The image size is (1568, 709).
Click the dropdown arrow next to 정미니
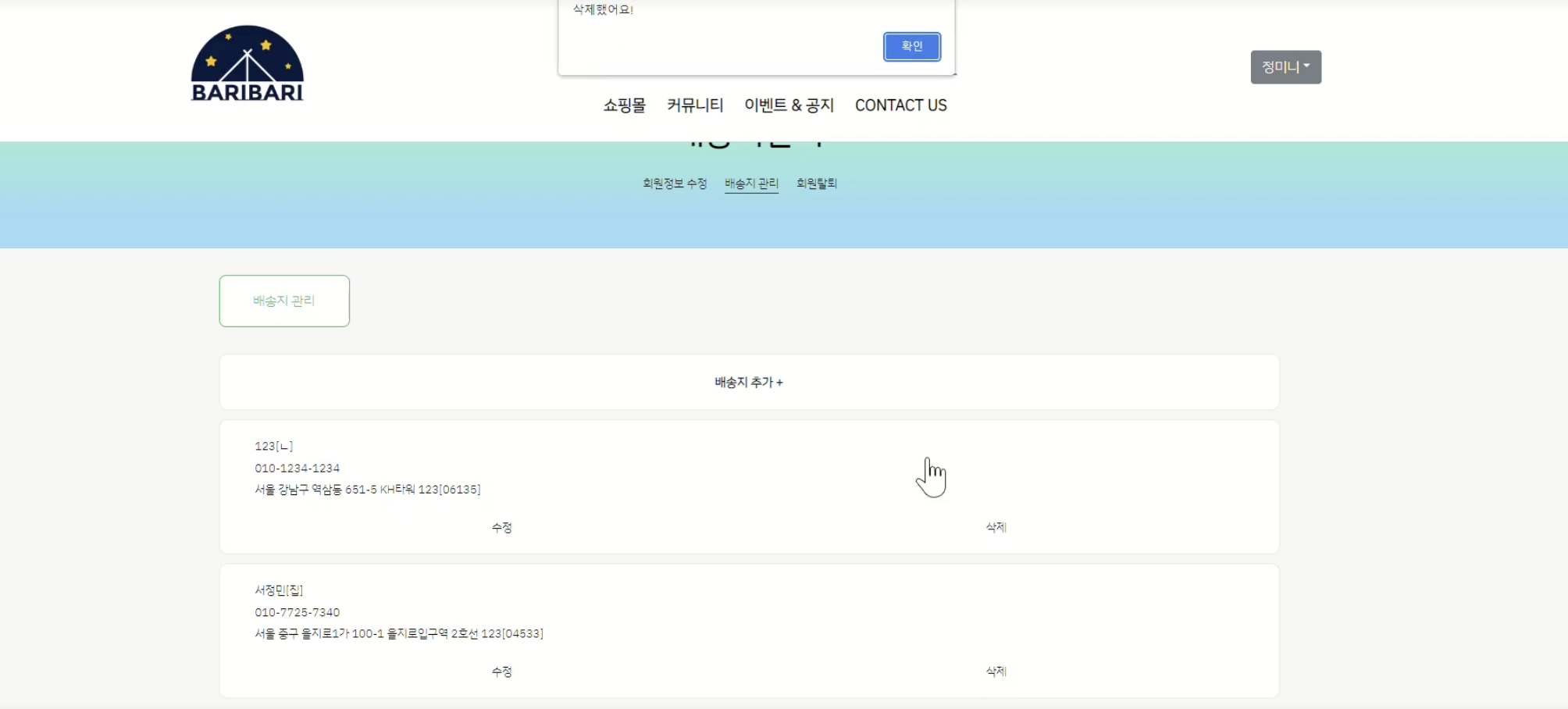coord(1307,66)
